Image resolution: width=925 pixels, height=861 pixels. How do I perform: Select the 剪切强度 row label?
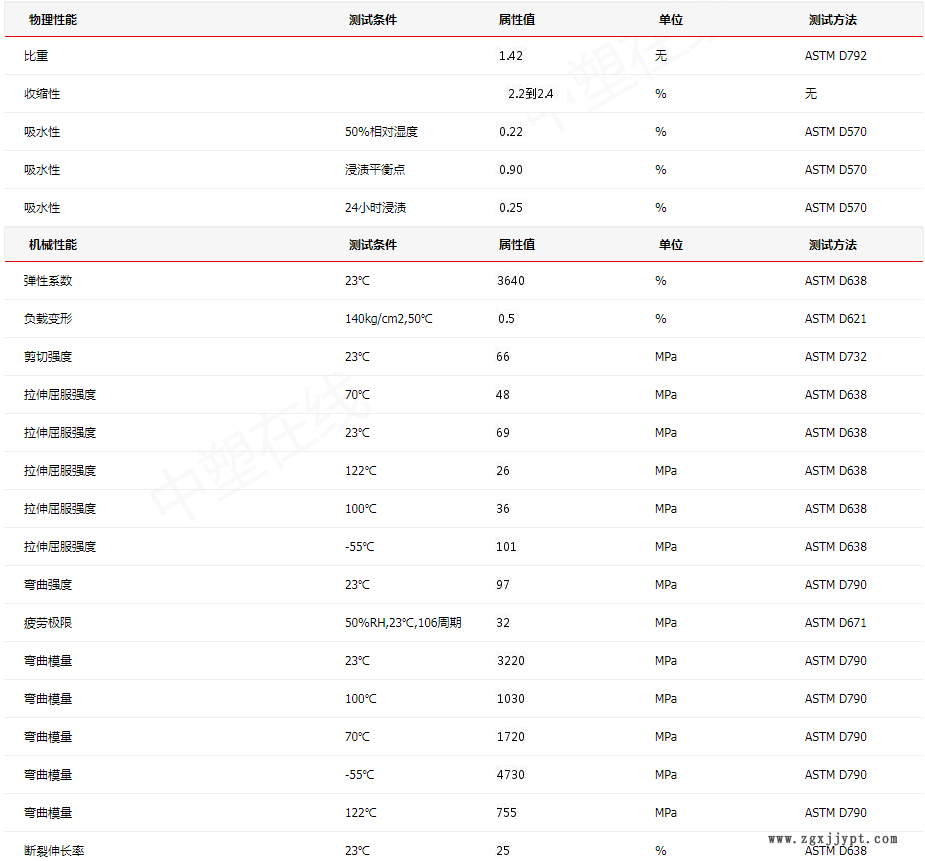click(48, 357)
